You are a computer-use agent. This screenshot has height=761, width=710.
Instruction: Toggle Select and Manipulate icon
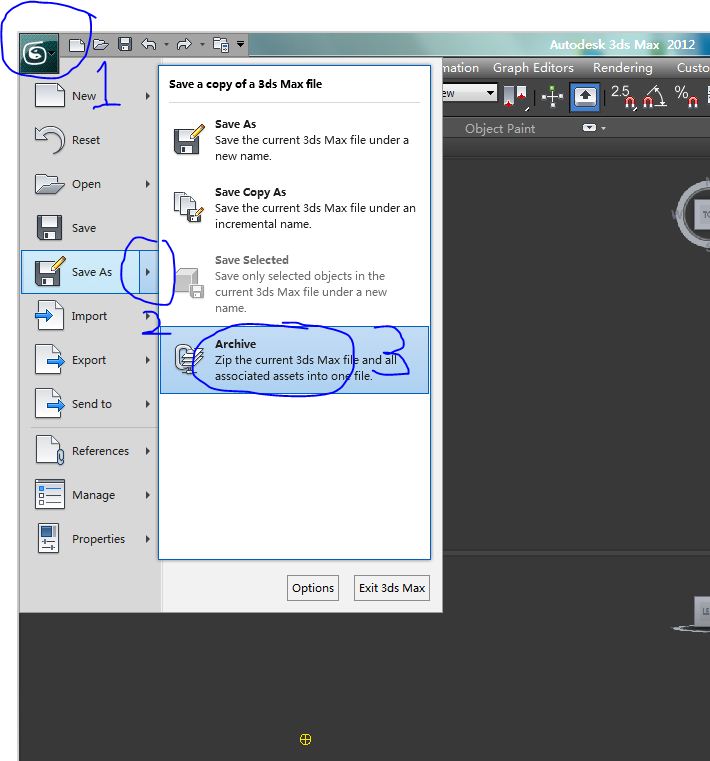552,97
